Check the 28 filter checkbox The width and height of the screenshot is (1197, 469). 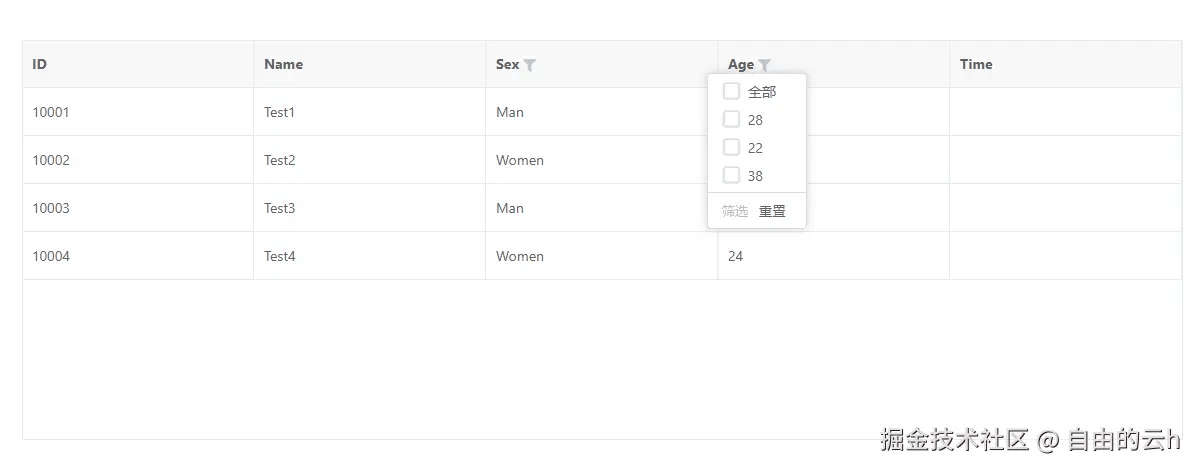click(731, 119)
